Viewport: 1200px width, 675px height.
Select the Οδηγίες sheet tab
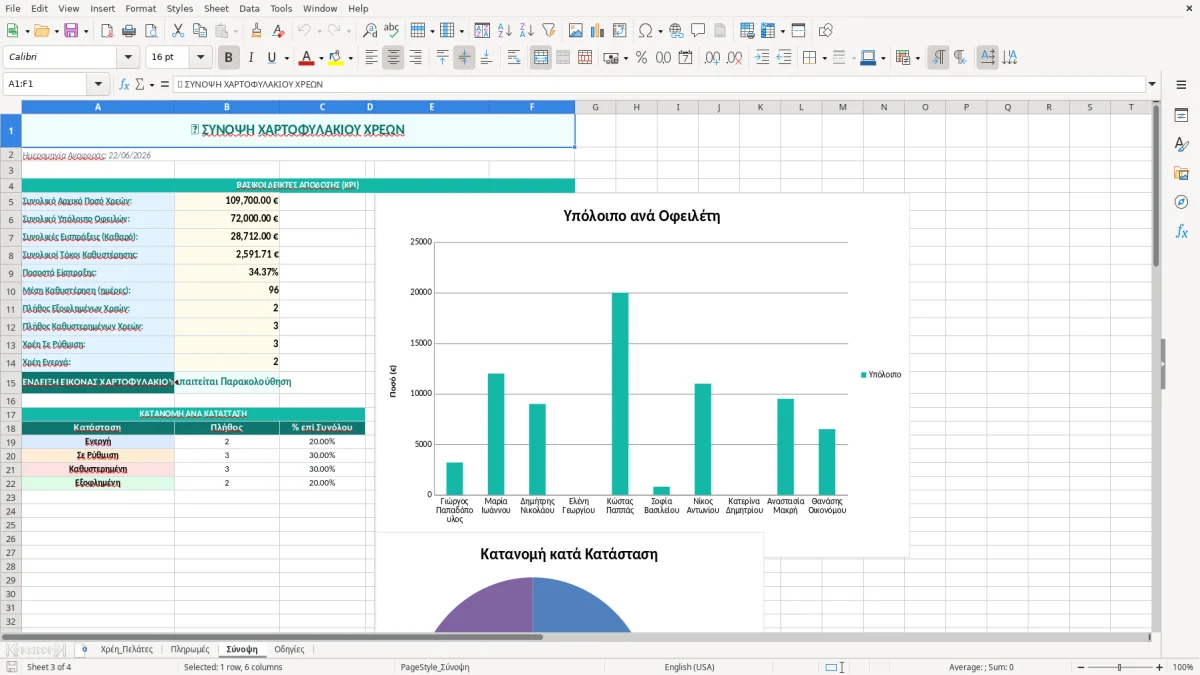pyautogui.click(x=289, y=649)
